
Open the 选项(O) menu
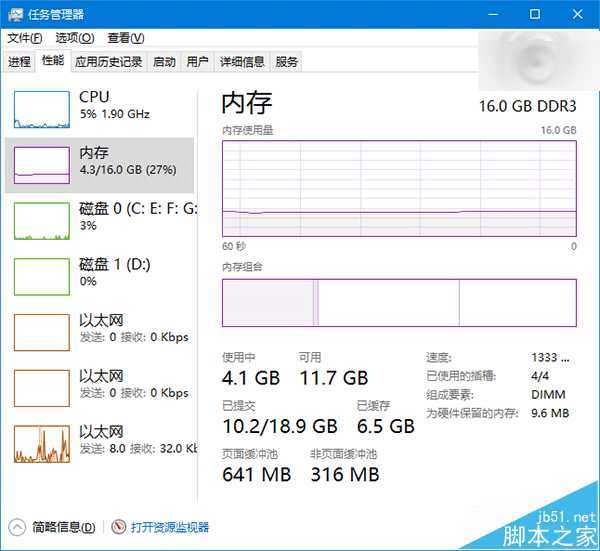tap(75, 38)
